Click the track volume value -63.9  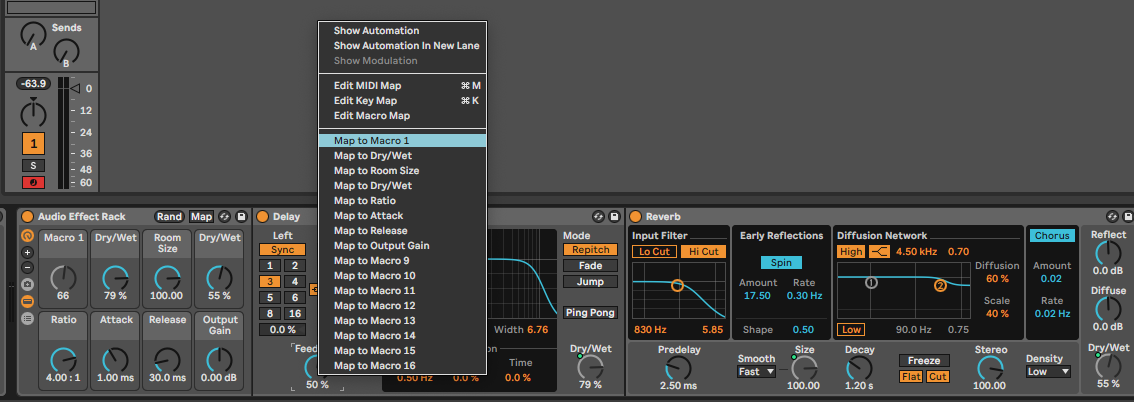(x=33, y=84)
